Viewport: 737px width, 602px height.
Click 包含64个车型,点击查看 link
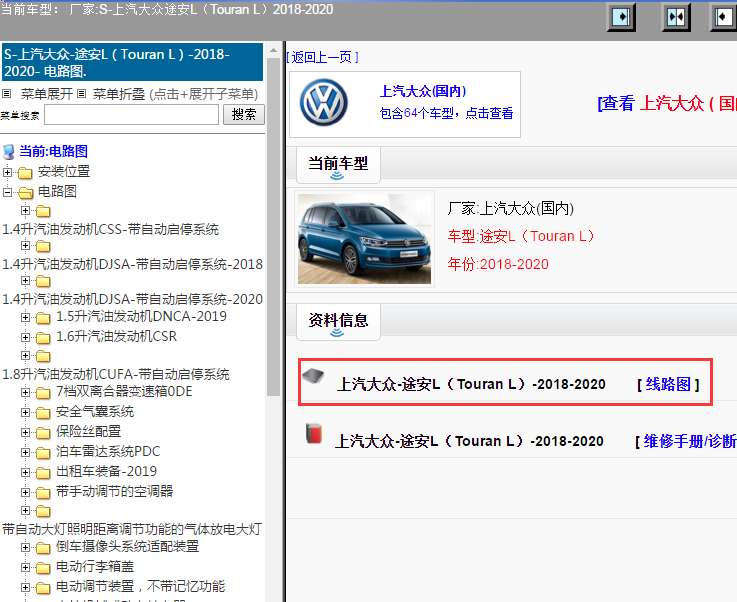(x=446, y=113)
